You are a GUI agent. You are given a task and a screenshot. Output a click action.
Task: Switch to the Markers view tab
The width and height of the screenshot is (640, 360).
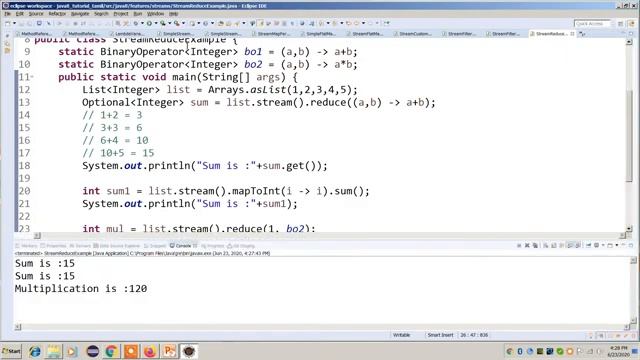coord(26,246)
